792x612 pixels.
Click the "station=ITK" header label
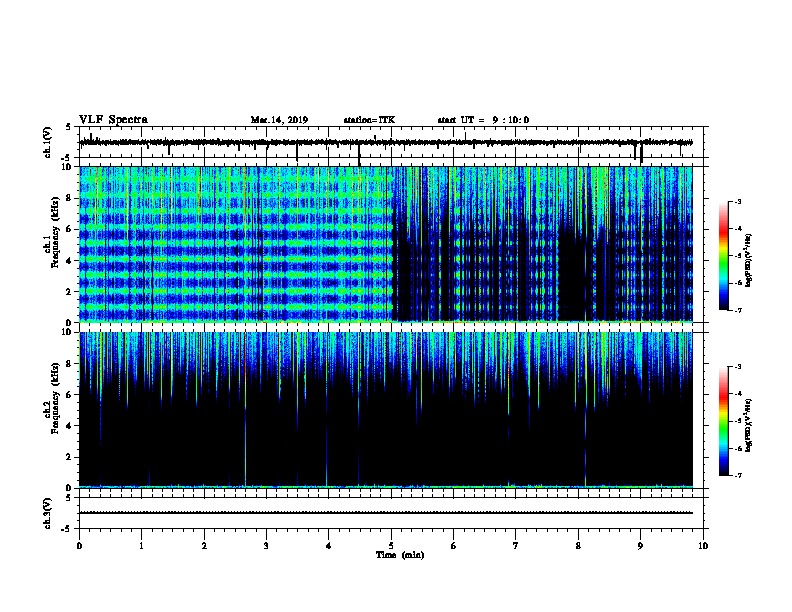pyautogui.click(x=369, y=120)
